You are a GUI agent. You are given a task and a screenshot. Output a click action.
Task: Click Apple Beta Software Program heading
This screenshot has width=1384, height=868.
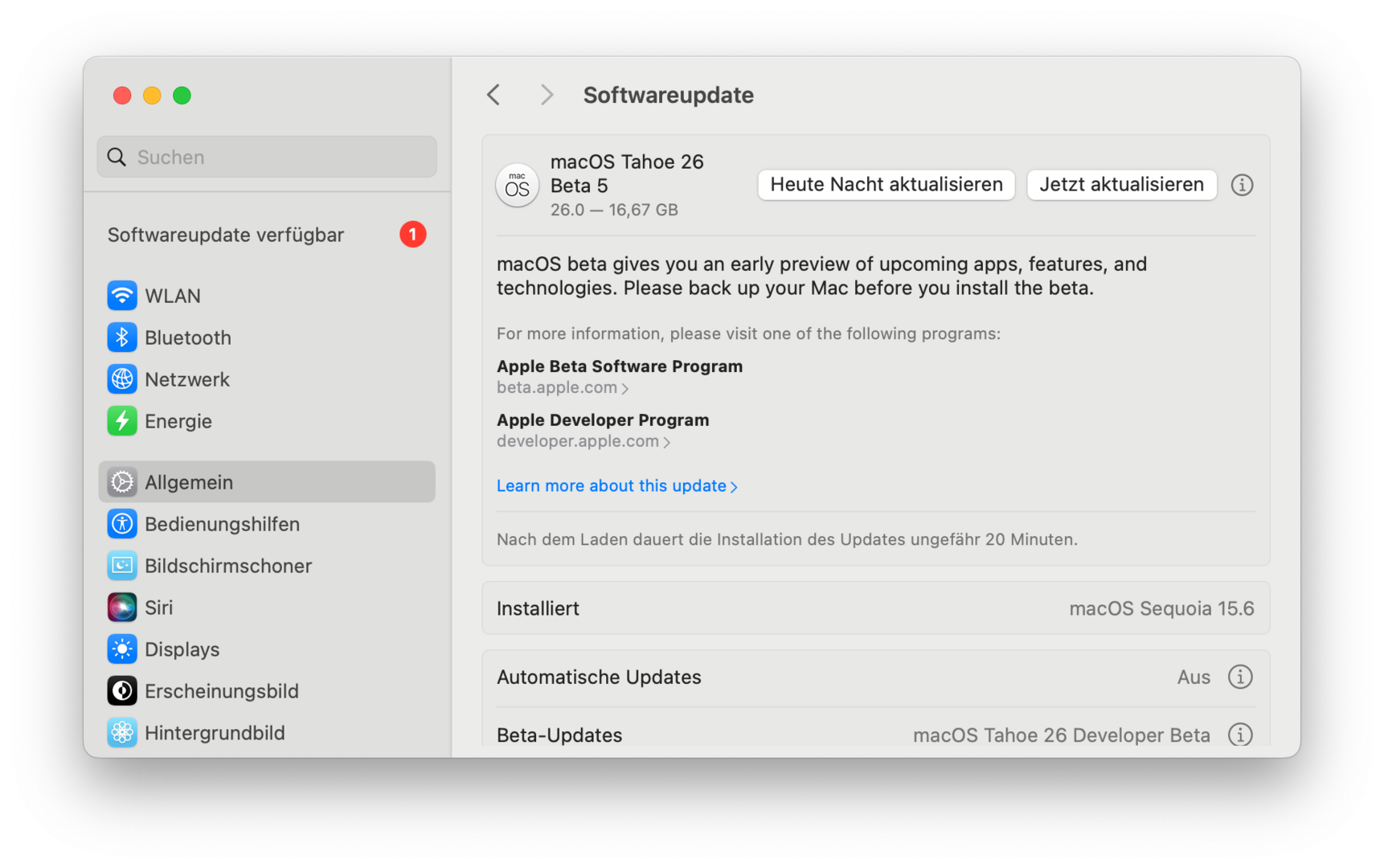(620, 366)
